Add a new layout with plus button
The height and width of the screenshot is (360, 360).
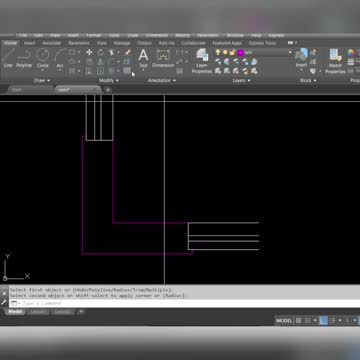point(81,312)
